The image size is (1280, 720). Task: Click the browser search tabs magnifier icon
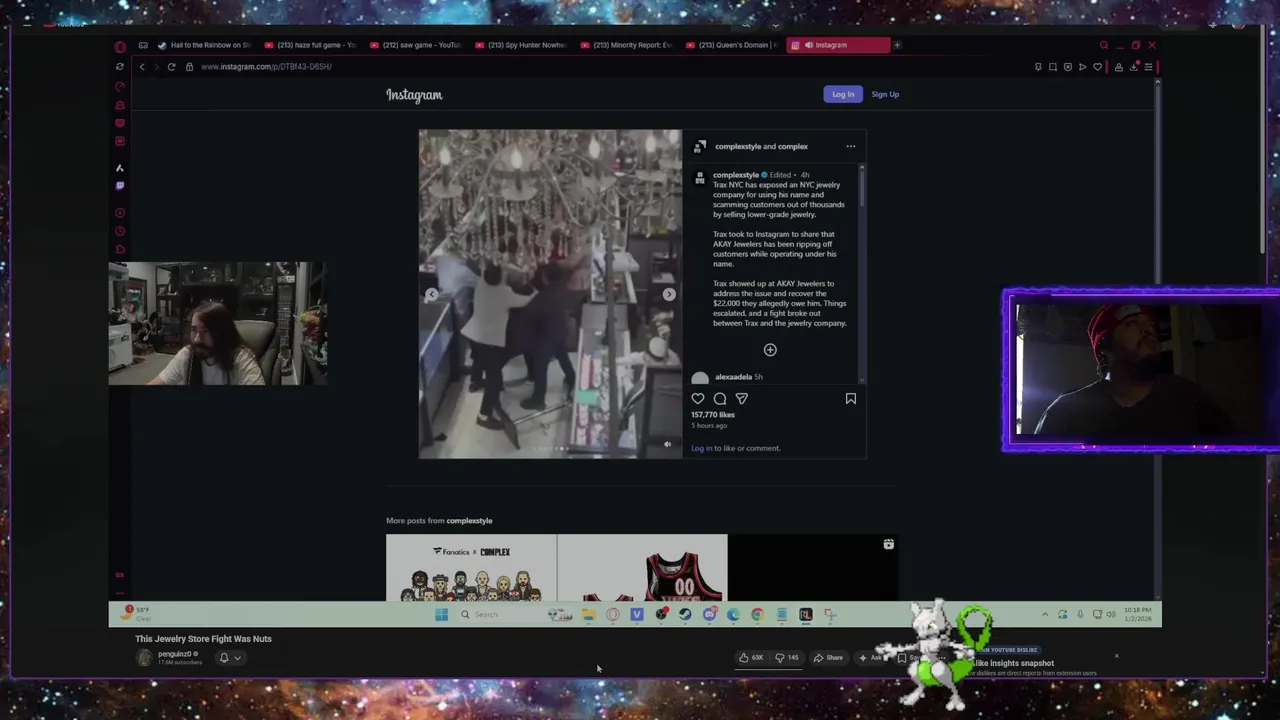click(1104, 45)
